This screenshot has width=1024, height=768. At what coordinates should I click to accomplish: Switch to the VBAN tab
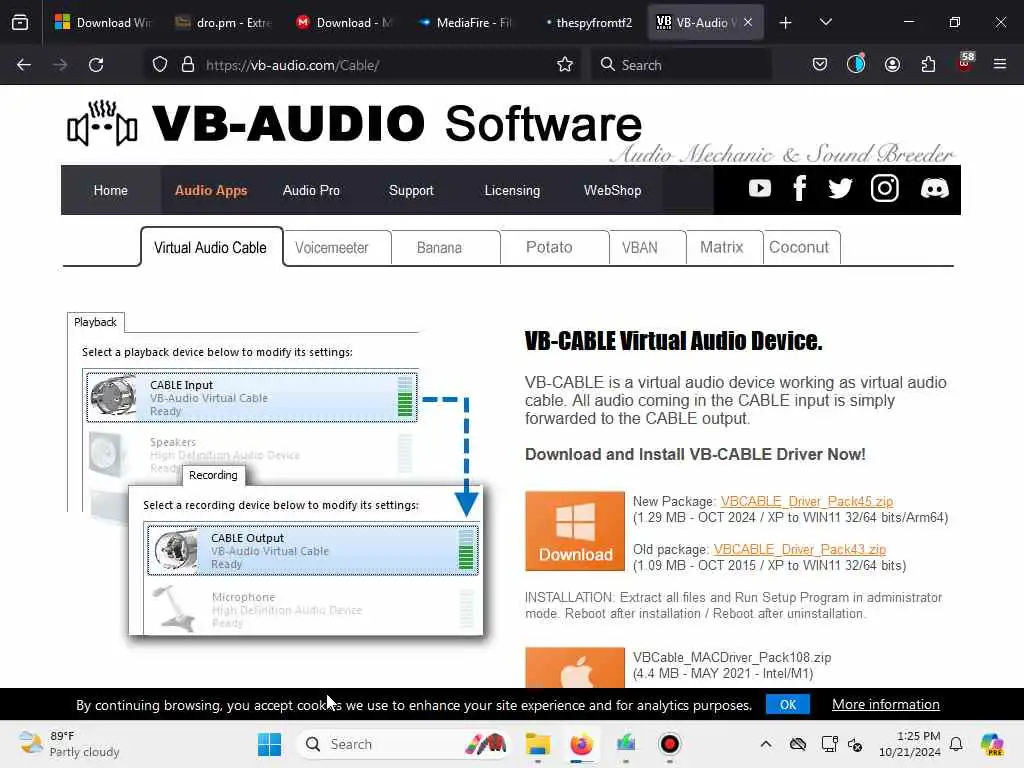[647, 248]
